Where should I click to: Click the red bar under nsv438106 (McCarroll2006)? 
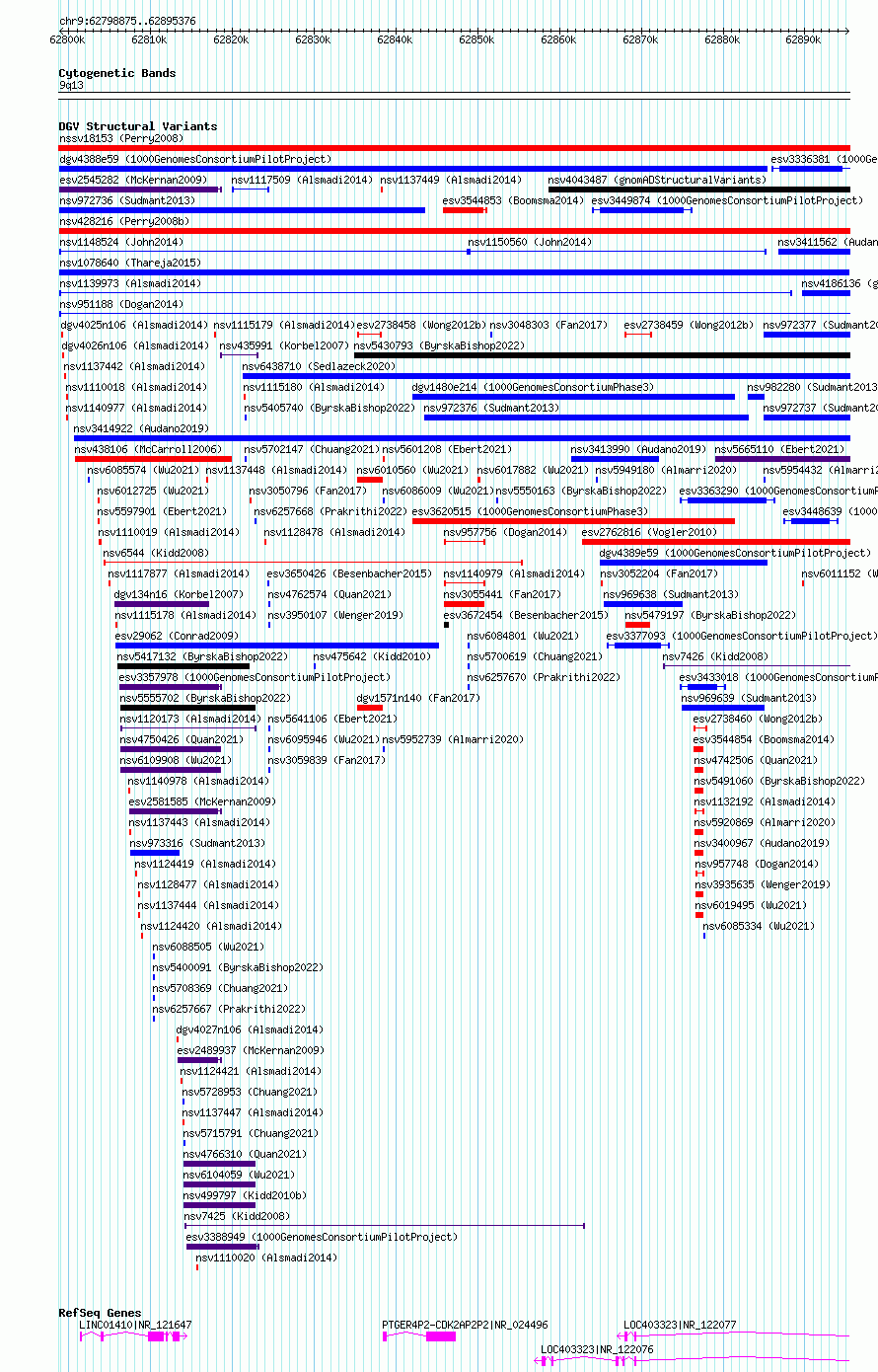click(153, 459)
